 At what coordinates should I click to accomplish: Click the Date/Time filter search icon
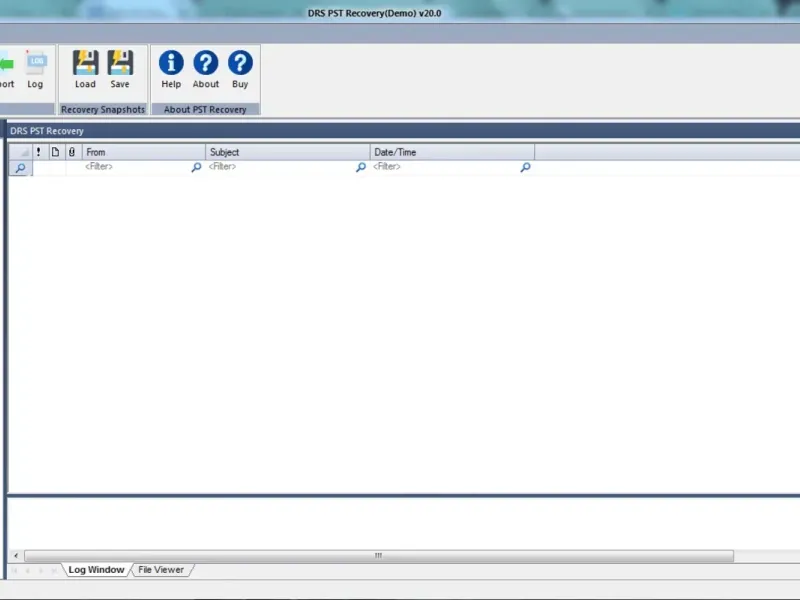(525, 167)
